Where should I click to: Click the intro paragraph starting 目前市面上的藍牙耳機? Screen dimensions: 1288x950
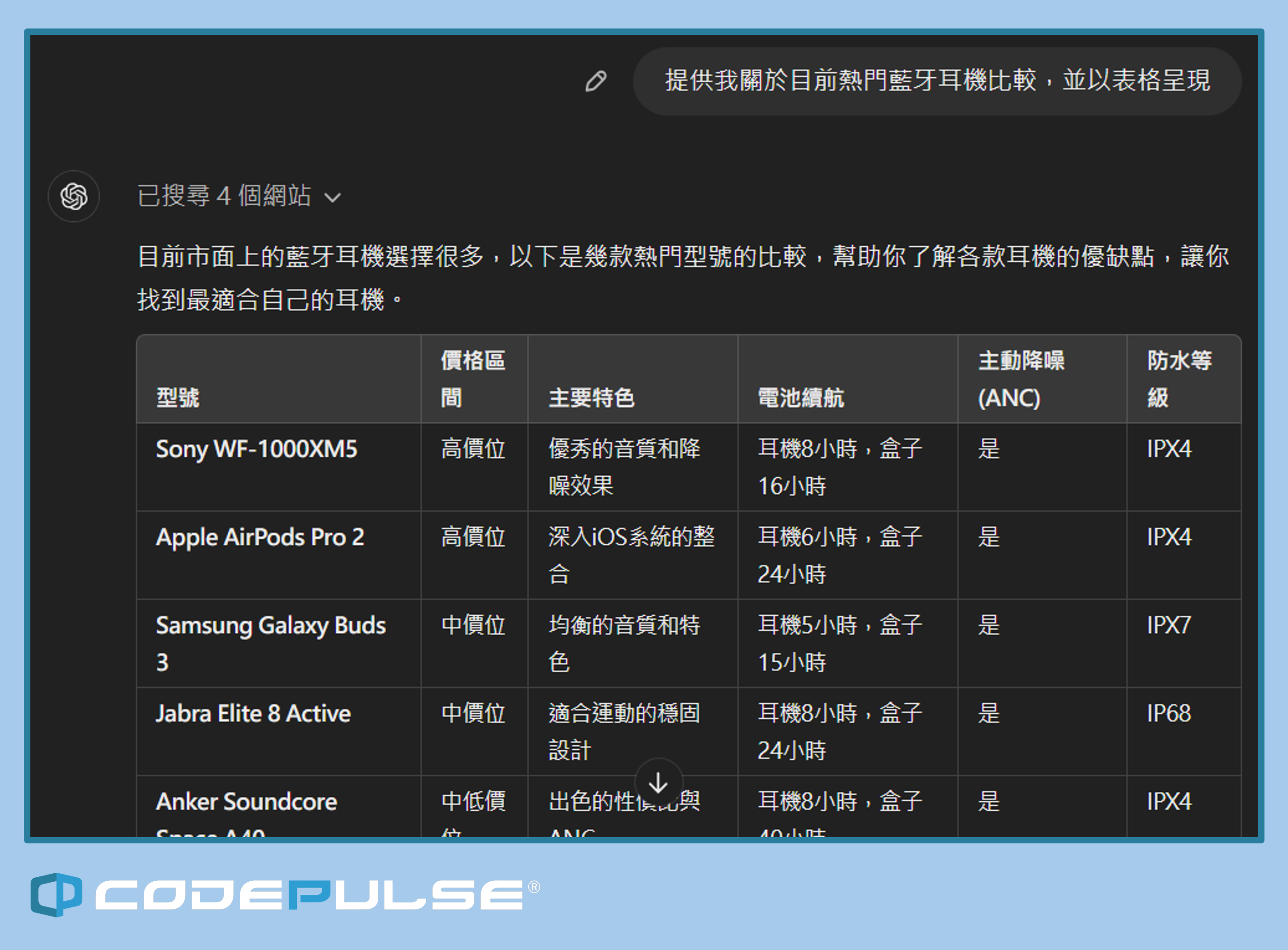point(683,278)
